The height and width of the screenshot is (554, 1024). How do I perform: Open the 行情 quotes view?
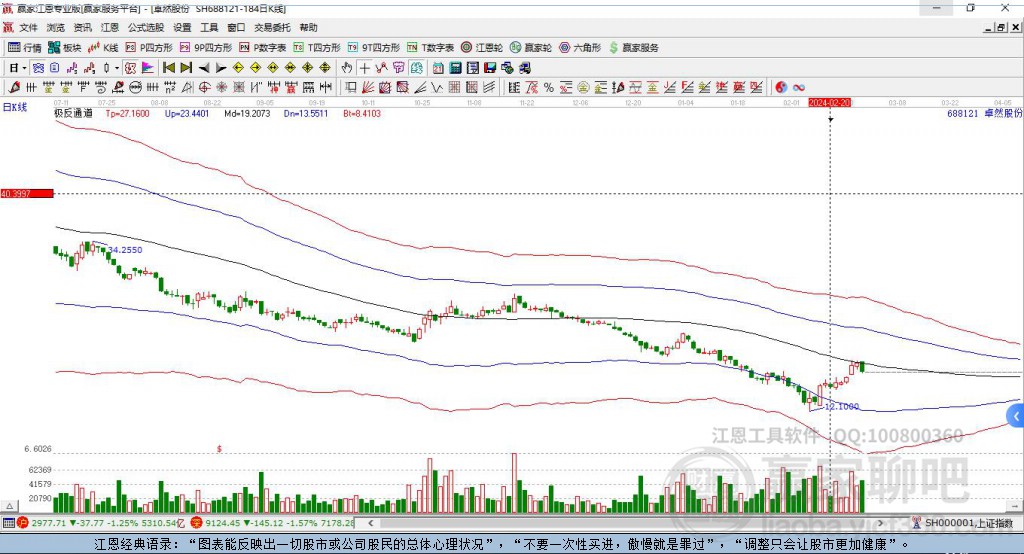tap(24, 48)
